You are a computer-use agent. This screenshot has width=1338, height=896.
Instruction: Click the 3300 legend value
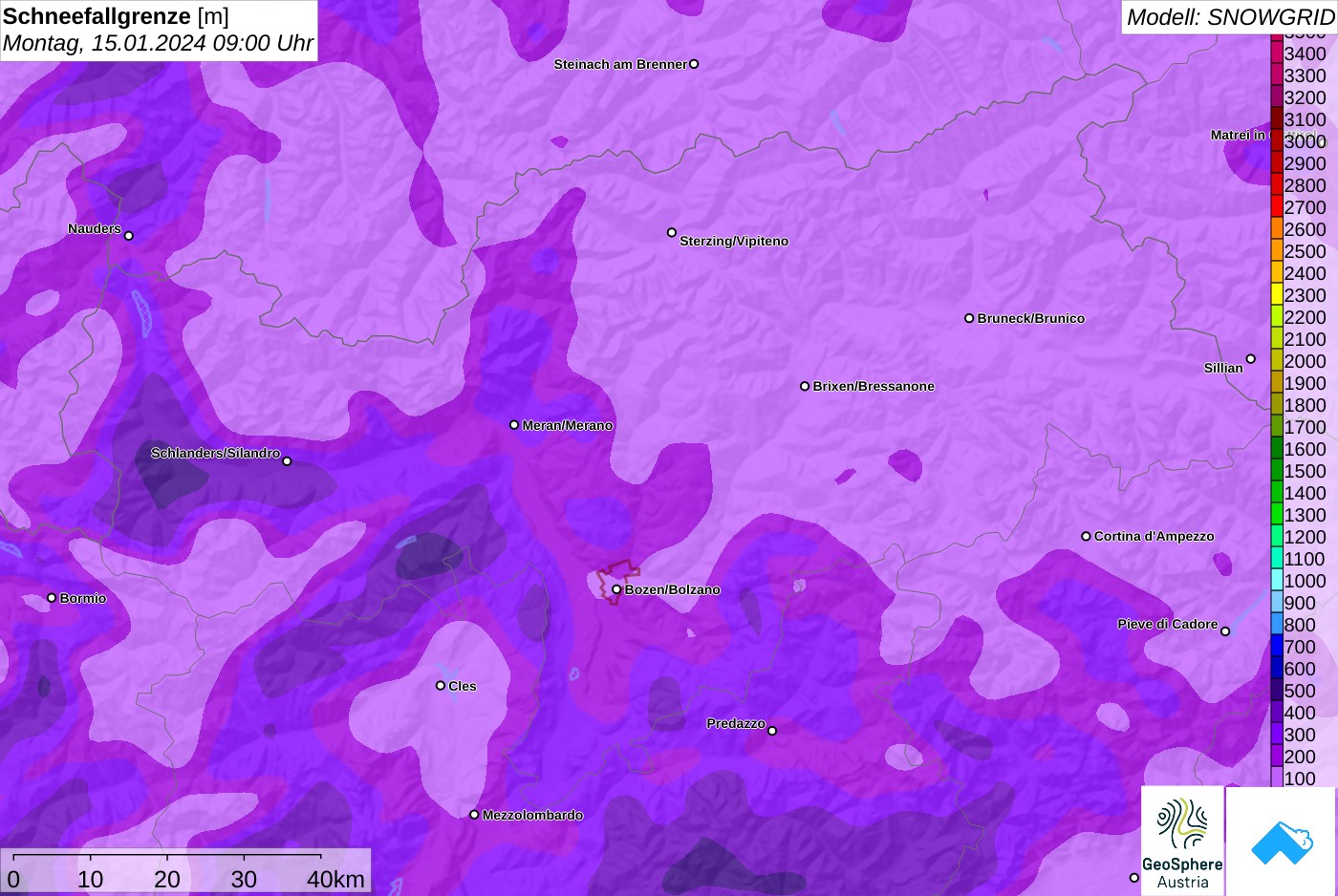coord(1306,75)
